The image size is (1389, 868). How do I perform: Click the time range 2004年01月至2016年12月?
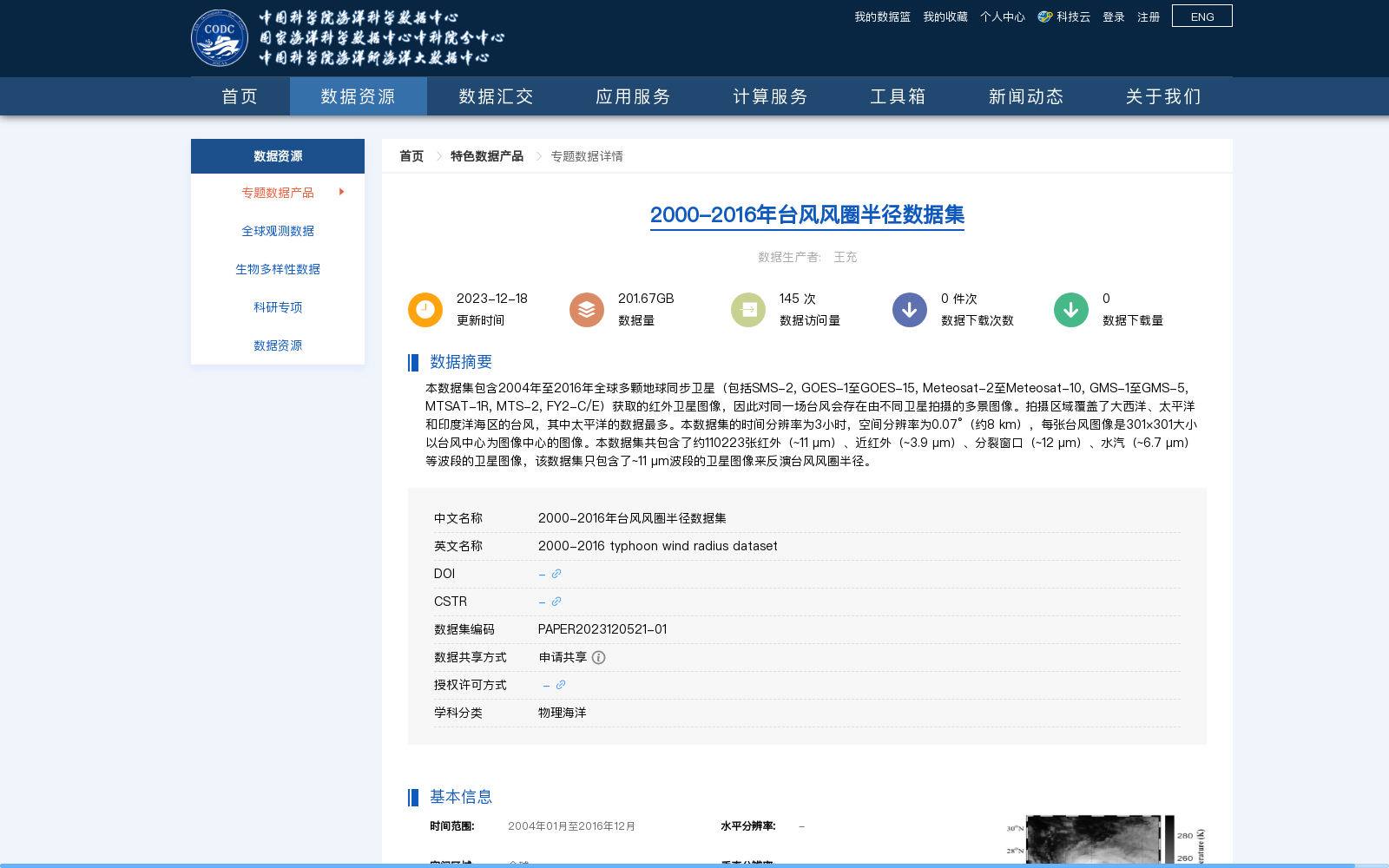click(572, 826)
